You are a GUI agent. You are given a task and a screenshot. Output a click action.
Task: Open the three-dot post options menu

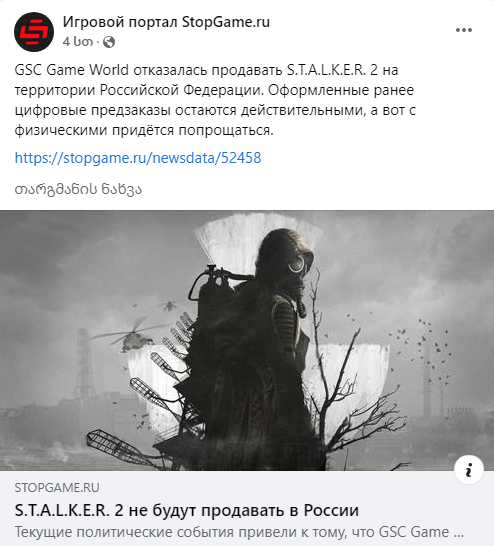coord(464,30)
